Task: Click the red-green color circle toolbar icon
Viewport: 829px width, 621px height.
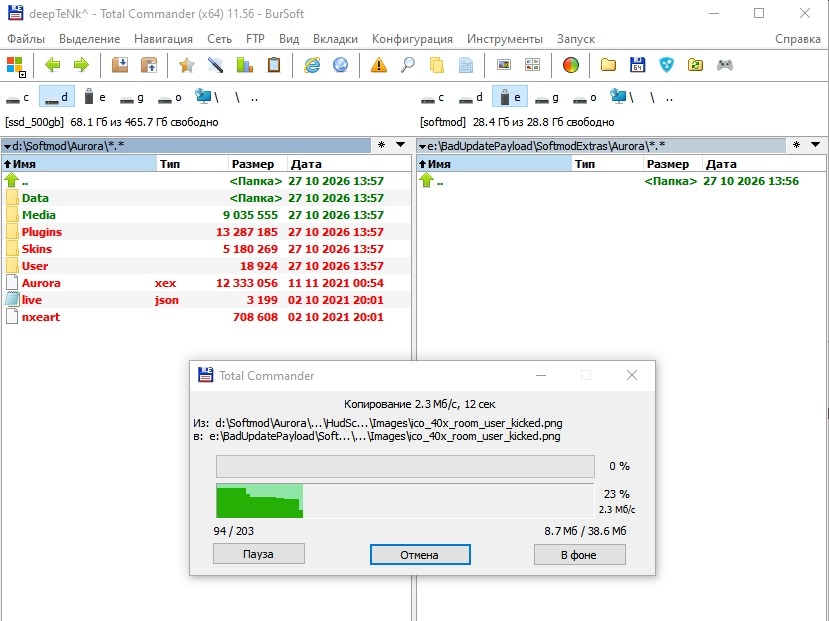Action: 570,65
